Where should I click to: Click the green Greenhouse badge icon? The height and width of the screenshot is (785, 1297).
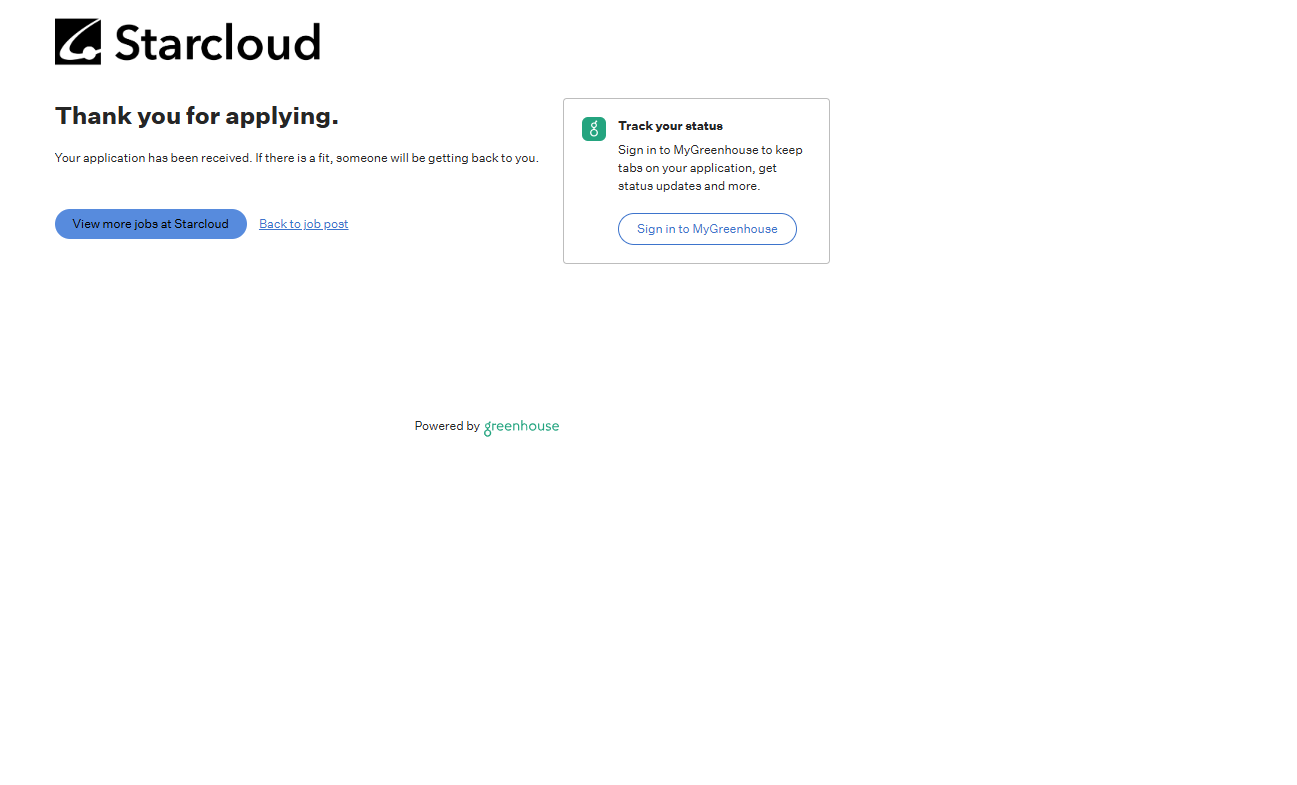(x=594, y=129)
